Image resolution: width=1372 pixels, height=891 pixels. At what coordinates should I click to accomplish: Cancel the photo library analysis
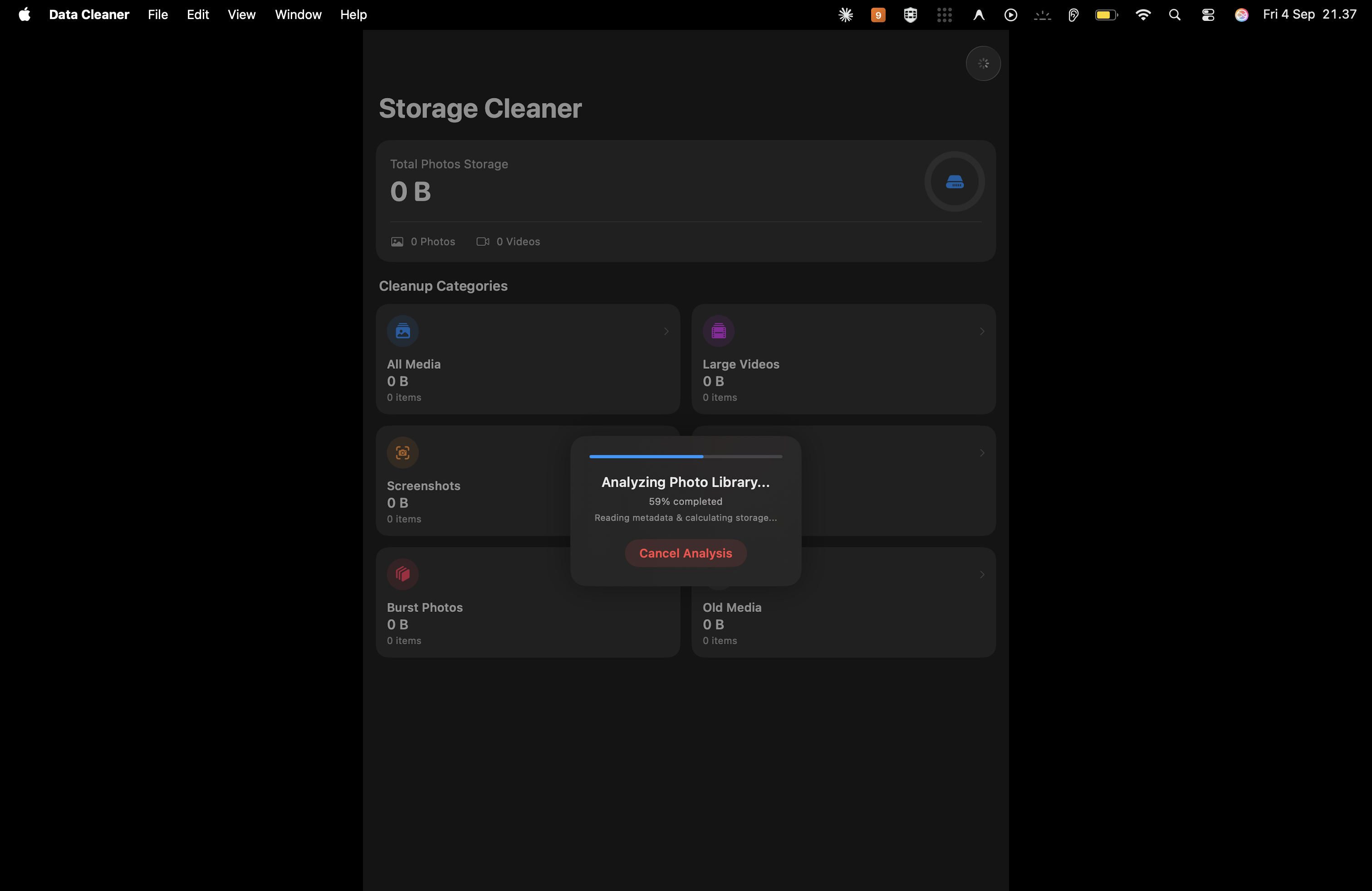point(686,553)
